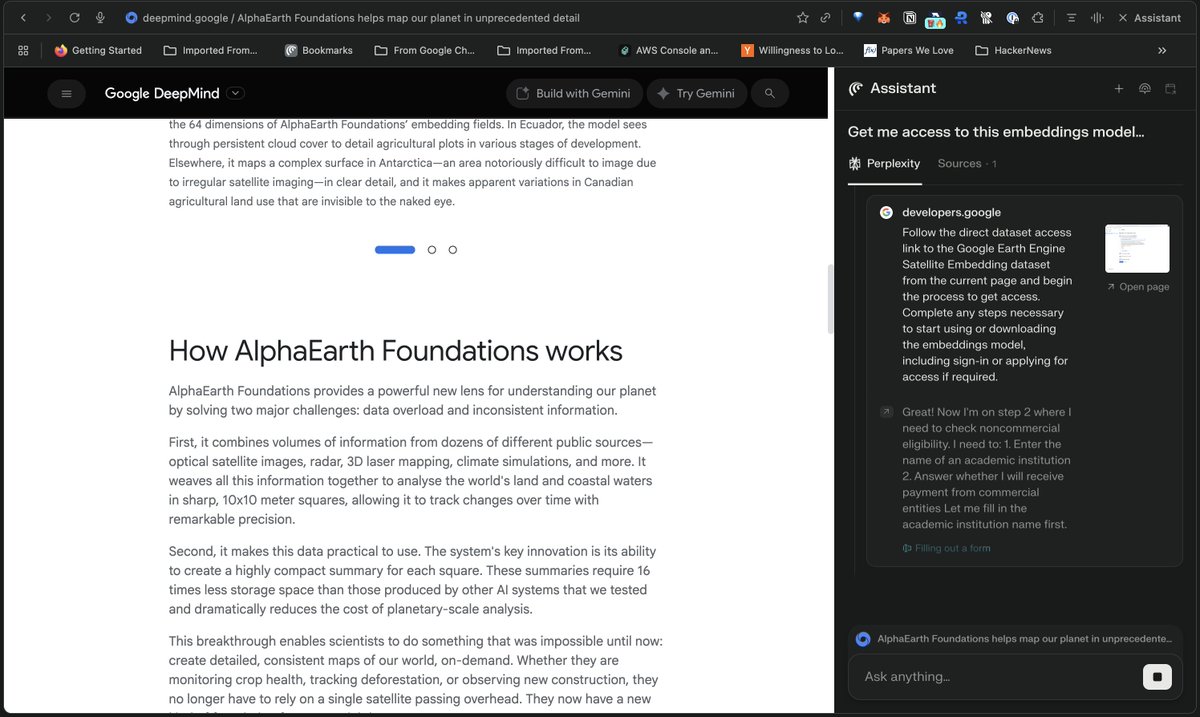This screenshot has height=717, width=1200.
Task: Stop the Assistant response with the stop icon
Action: [1157, 676]
